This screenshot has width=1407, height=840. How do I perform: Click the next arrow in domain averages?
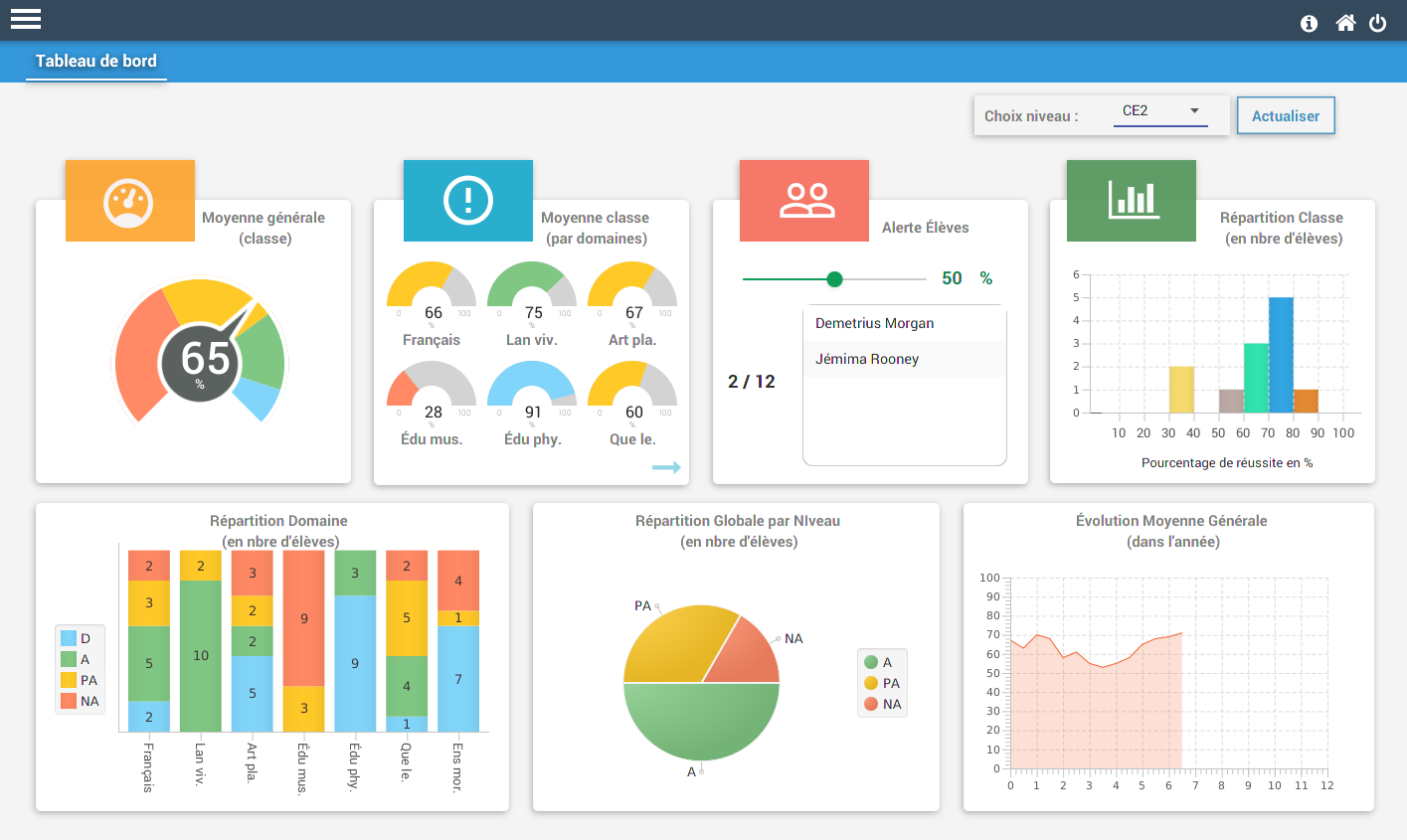pos(666,467)
